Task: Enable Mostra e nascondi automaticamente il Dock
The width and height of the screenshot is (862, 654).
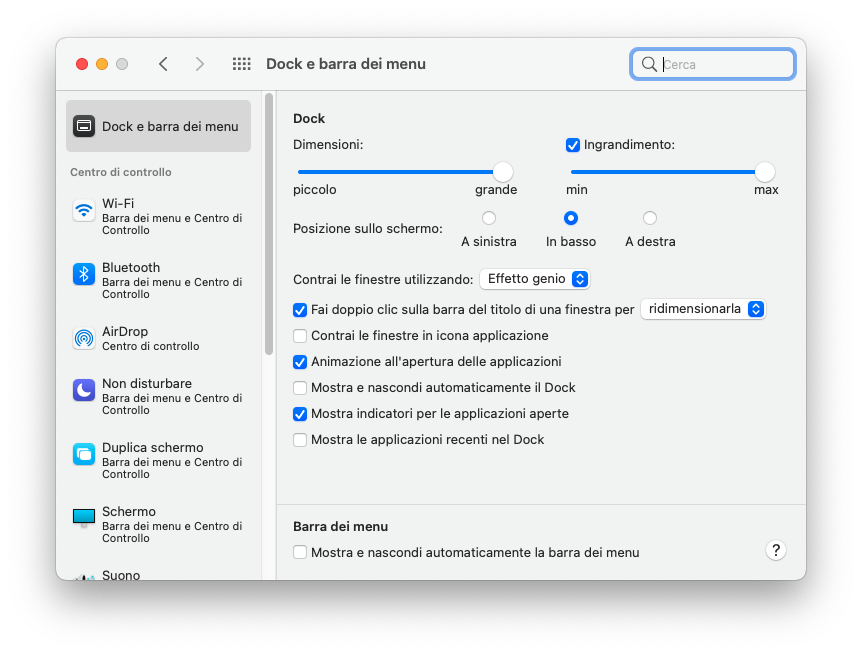Action: (300, 388)
